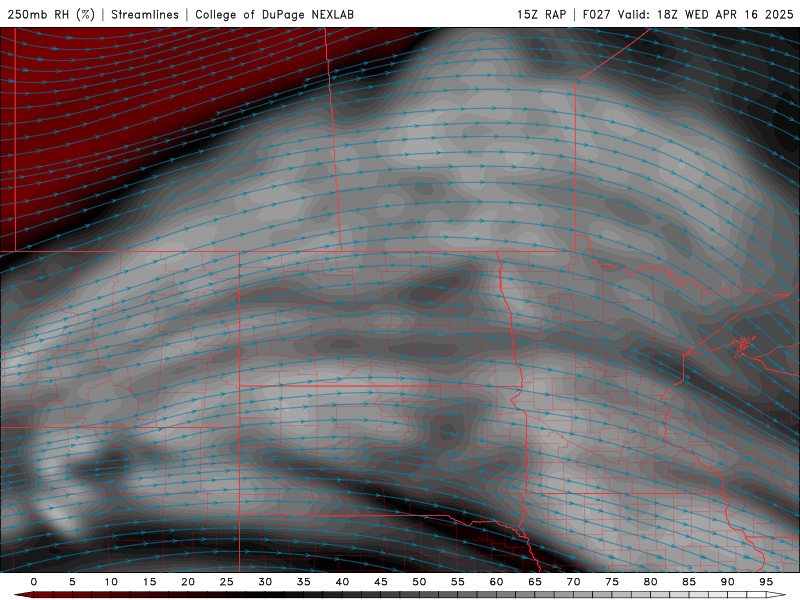Select the 50 value on the color scale

pyautogui.click(x=419, y=582)
